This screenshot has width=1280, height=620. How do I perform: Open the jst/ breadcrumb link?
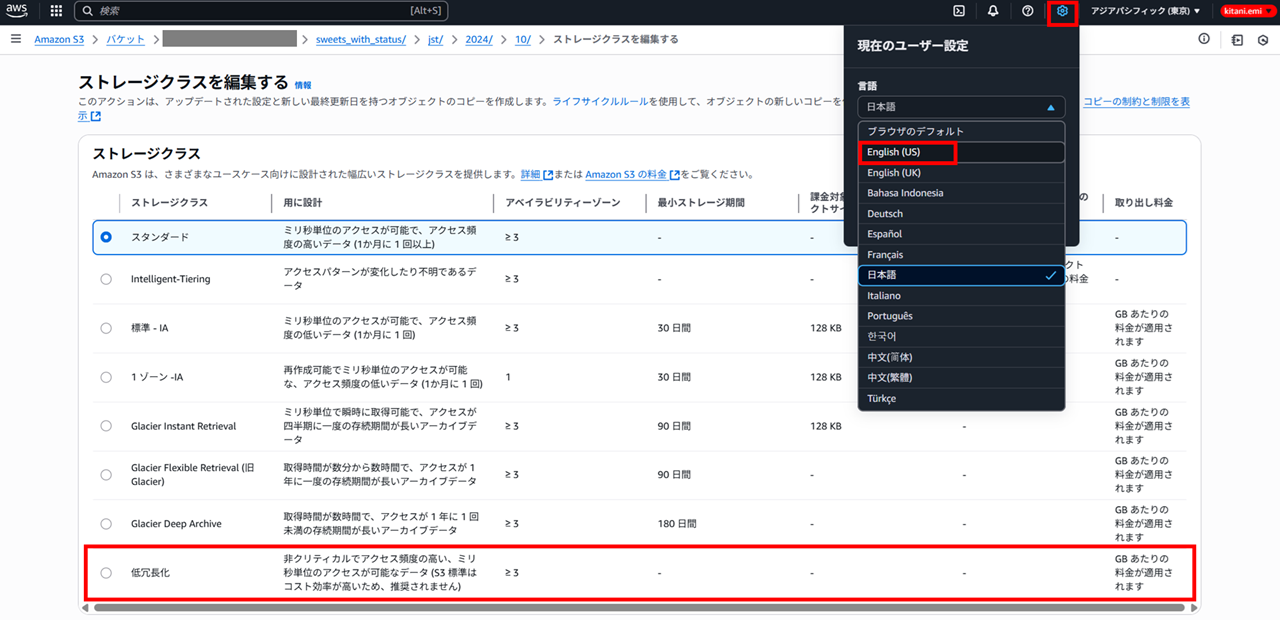435,39
